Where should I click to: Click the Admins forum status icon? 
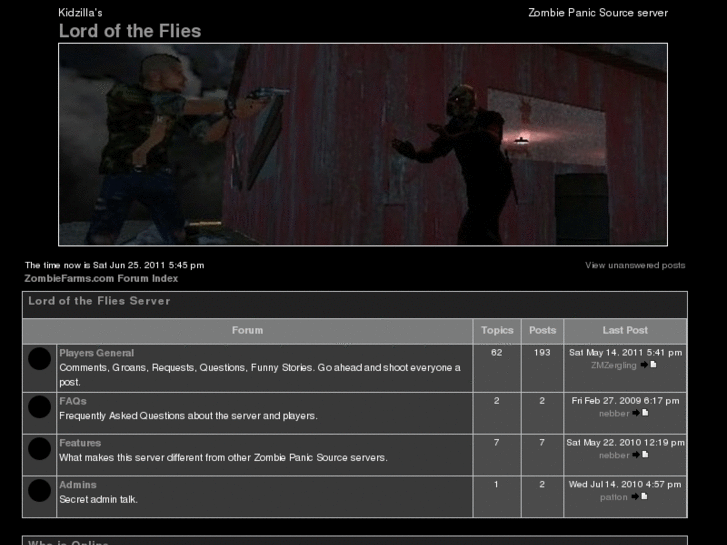(x=39, y=490)
